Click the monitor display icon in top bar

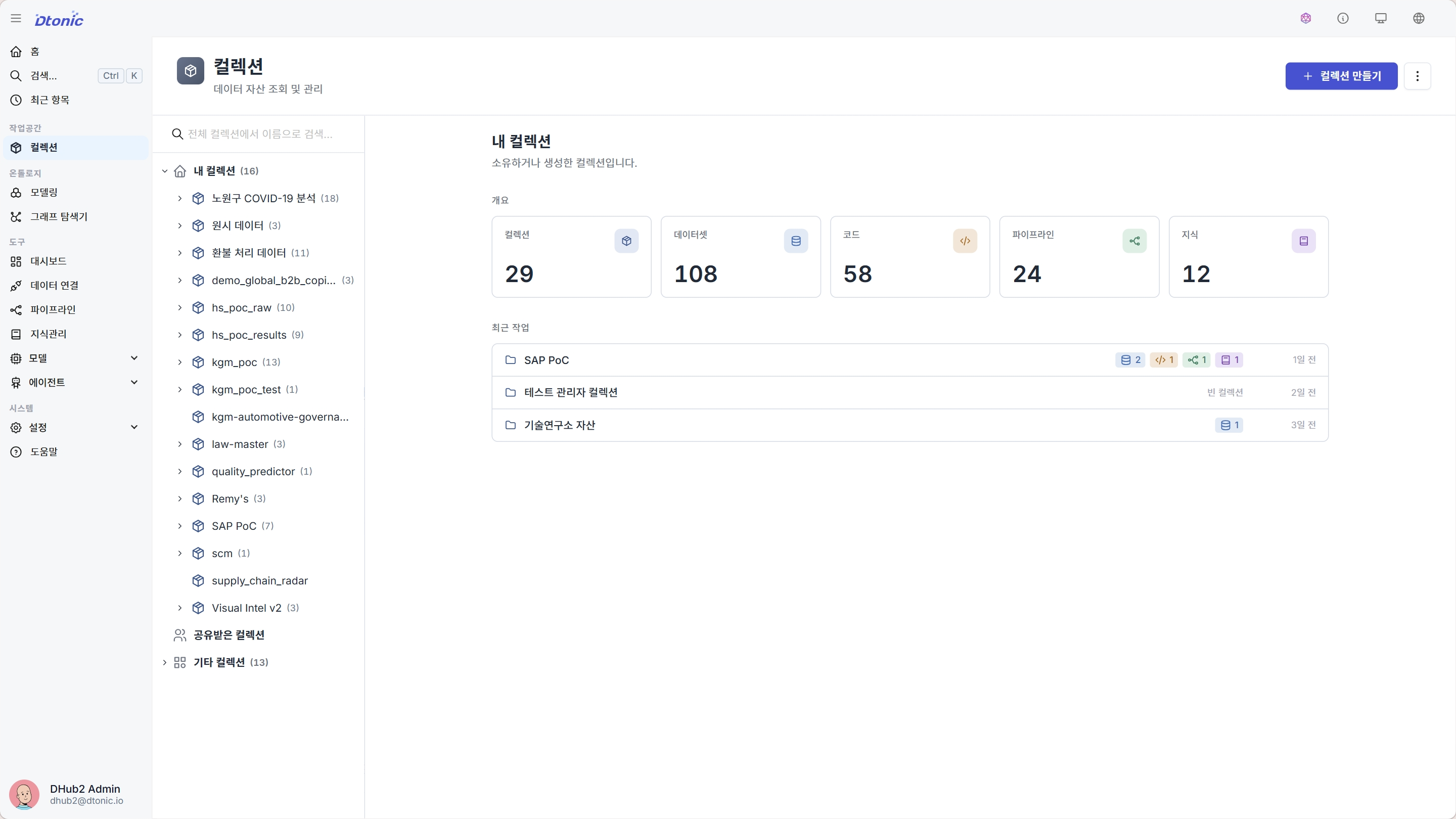1381,19
